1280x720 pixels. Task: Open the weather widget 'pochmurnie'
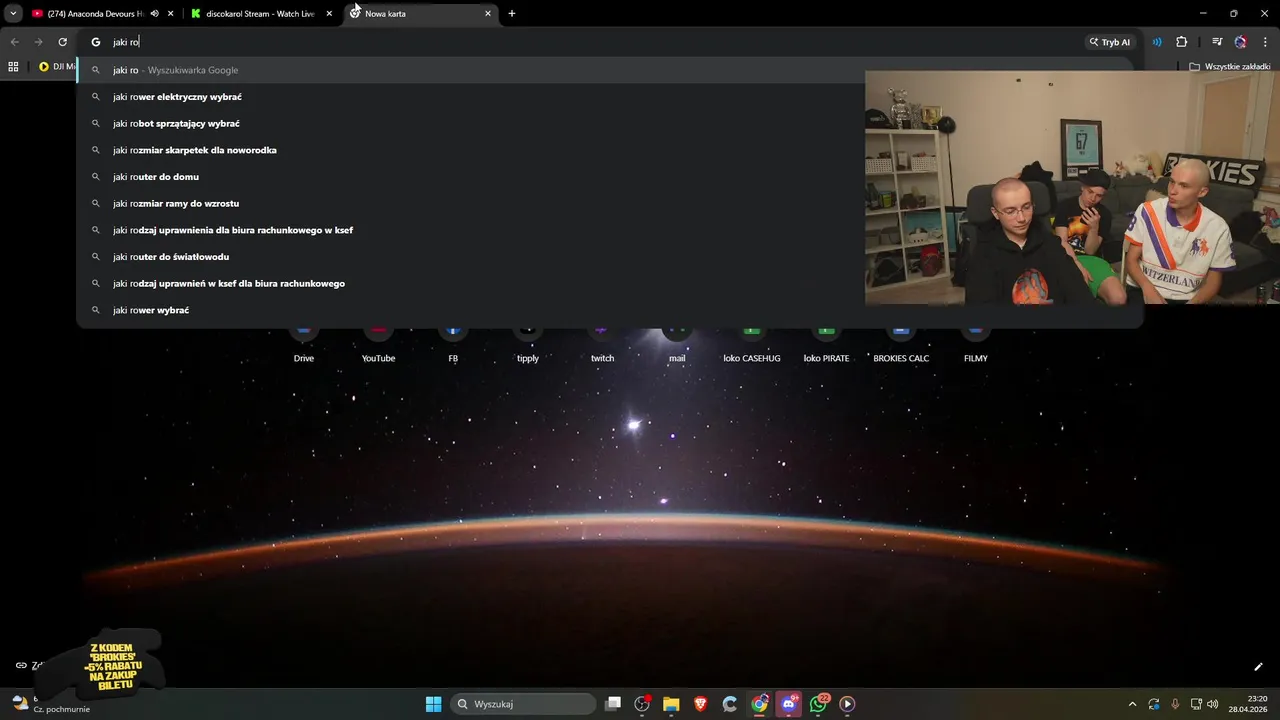48,704
